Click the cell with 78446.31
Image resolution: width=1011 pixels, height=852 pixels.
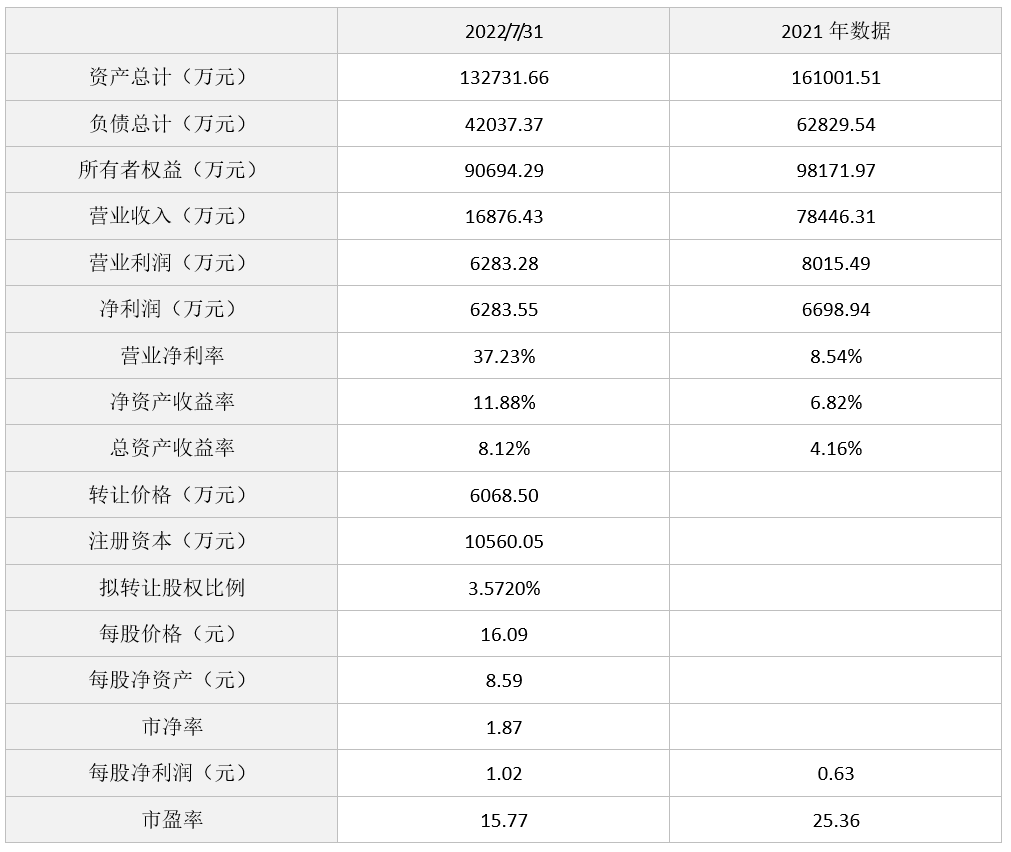point(835,217)
